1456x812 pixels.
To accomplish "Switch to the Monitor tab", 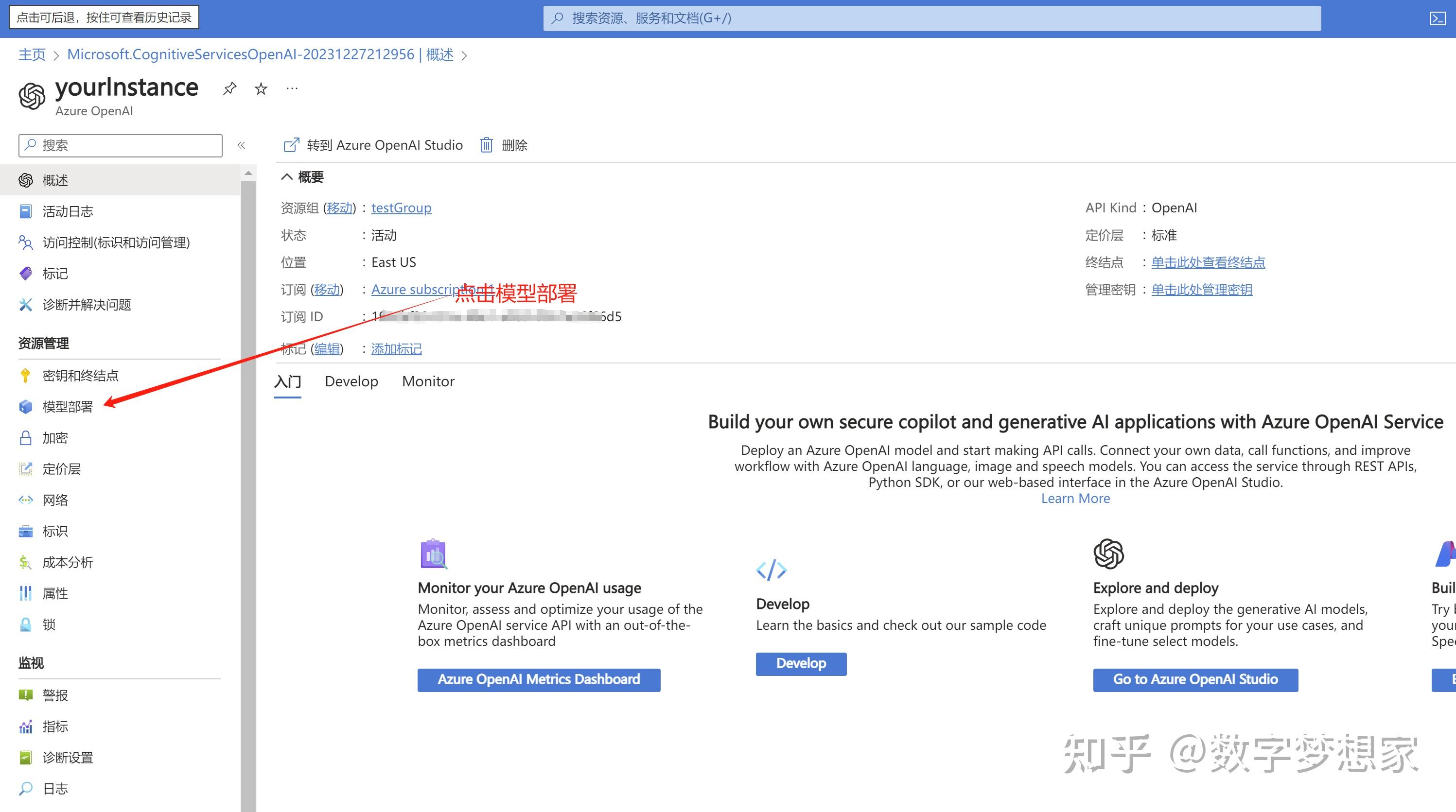I will (428, 381).
